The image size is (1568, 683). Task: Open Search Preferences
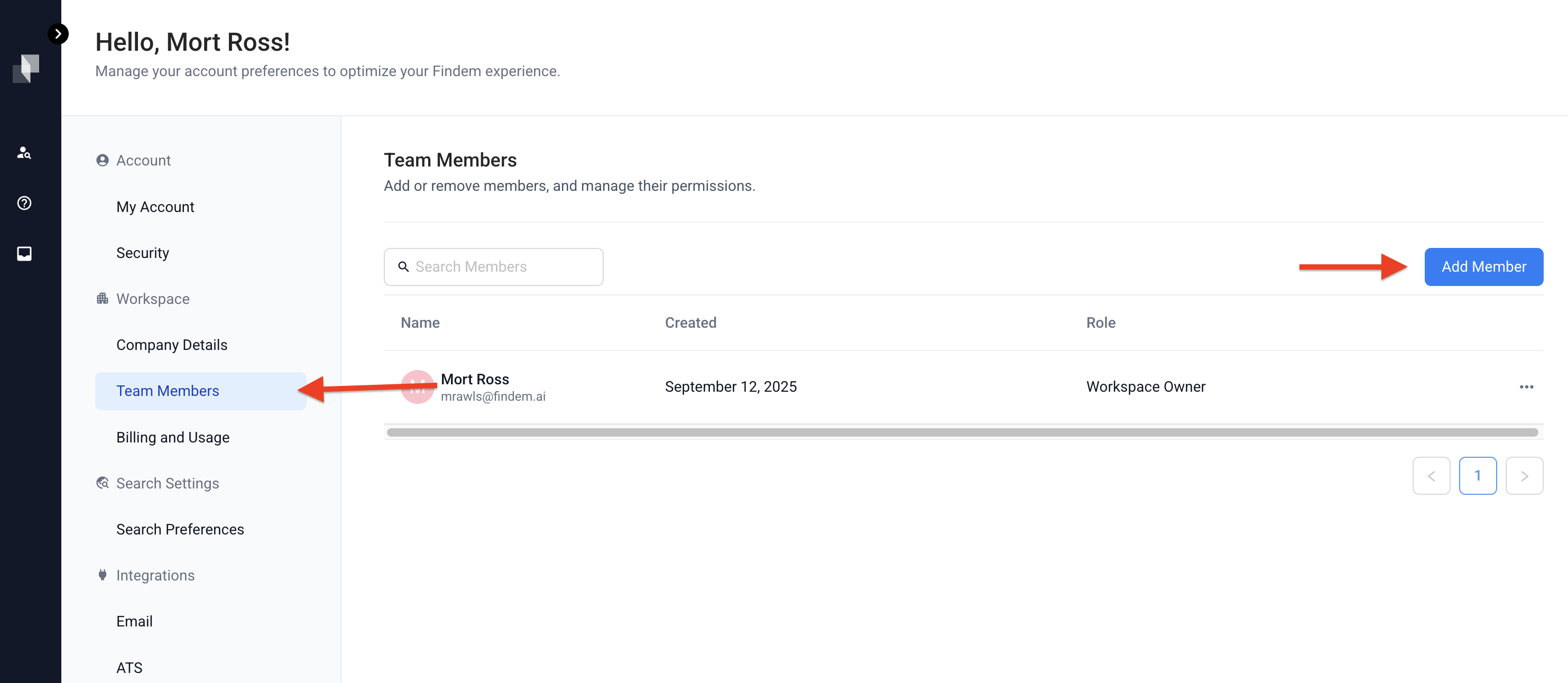(180, 530)
